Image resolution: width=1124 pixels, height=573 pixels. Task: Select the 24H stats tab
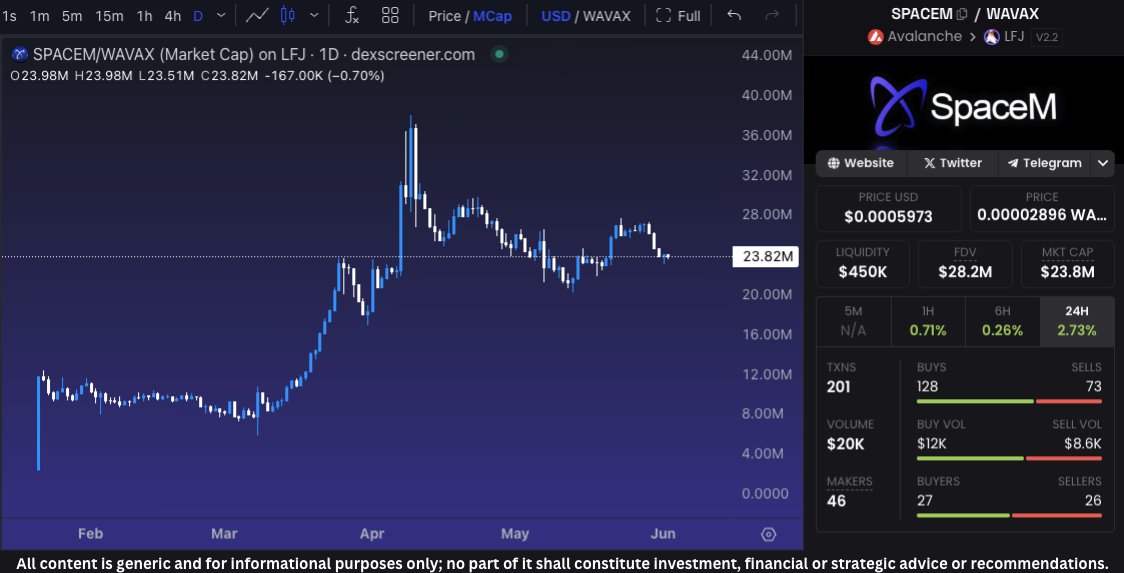[x=1077, y=321]
